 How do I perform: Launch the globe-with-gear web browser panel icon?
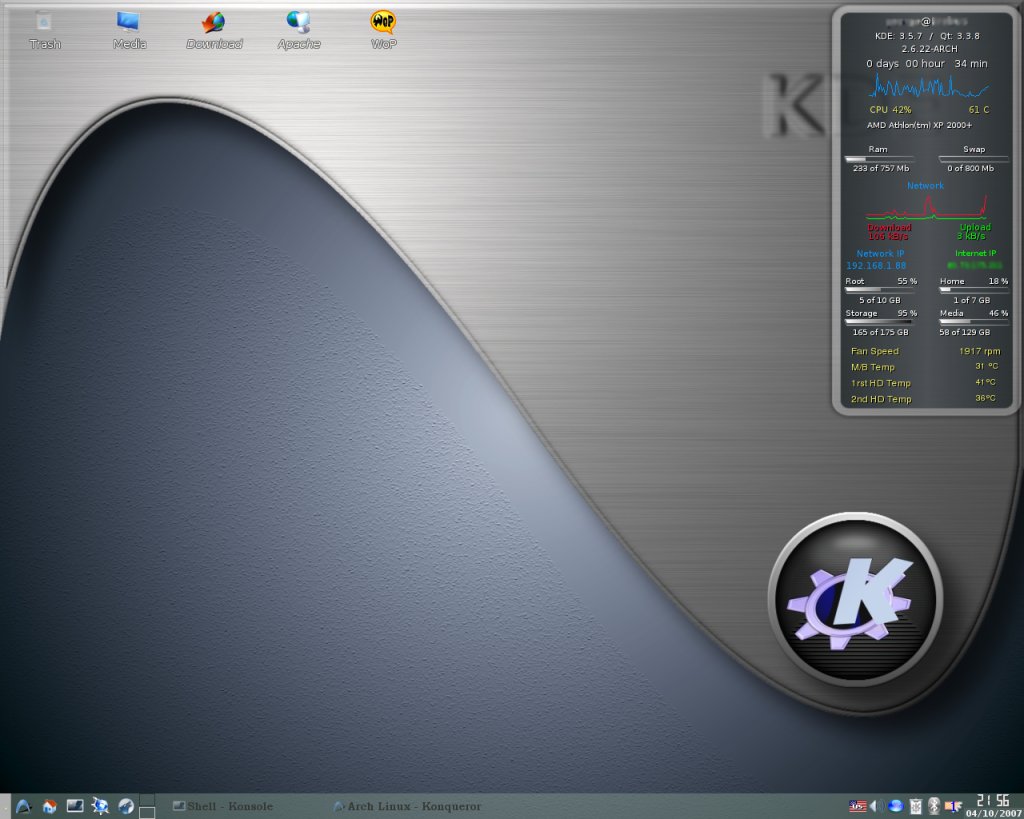coord(100,807)
